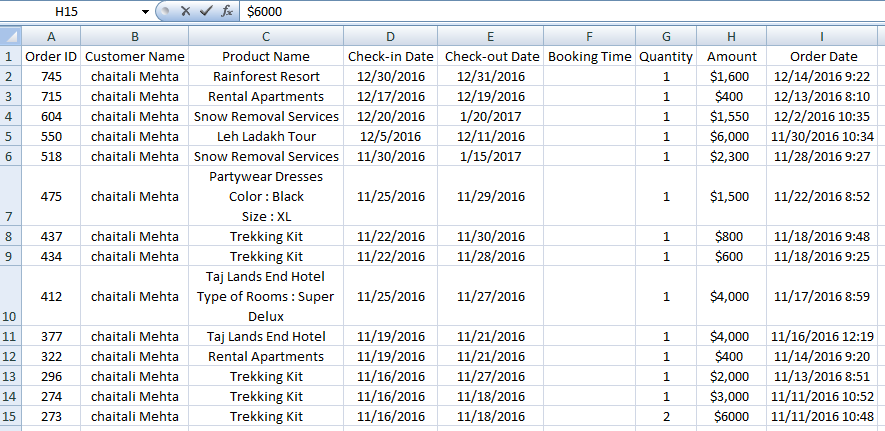Viewport: 885px width, 431px height.
Task: Select row 7 header
Action: (11, 196)
